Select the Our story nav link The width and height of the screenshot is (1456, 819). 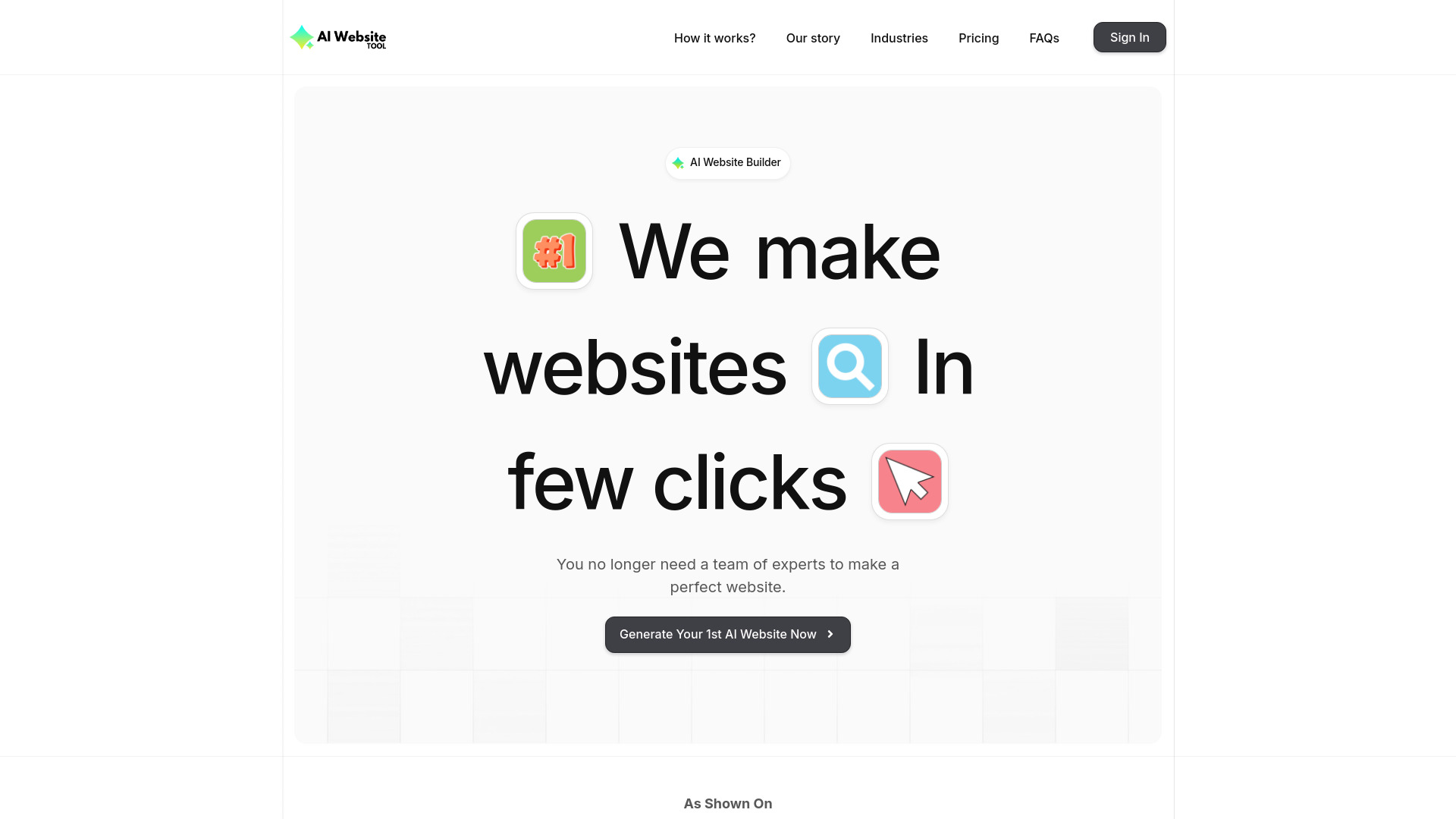[x=813, y=38]
